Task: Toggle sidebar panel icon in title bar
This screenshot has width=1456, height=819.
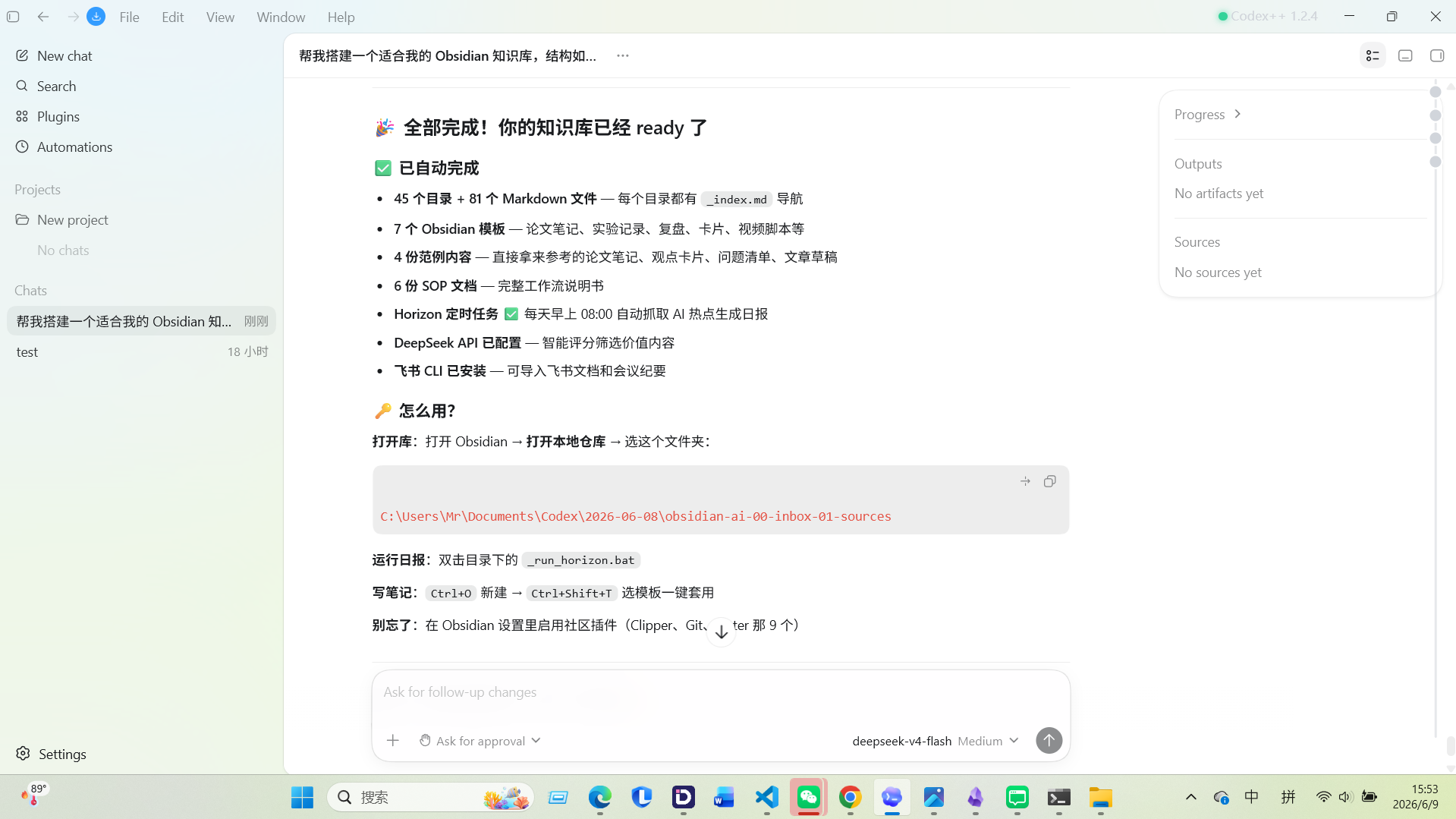Action: pyautogui.click(x=13, y=16)
